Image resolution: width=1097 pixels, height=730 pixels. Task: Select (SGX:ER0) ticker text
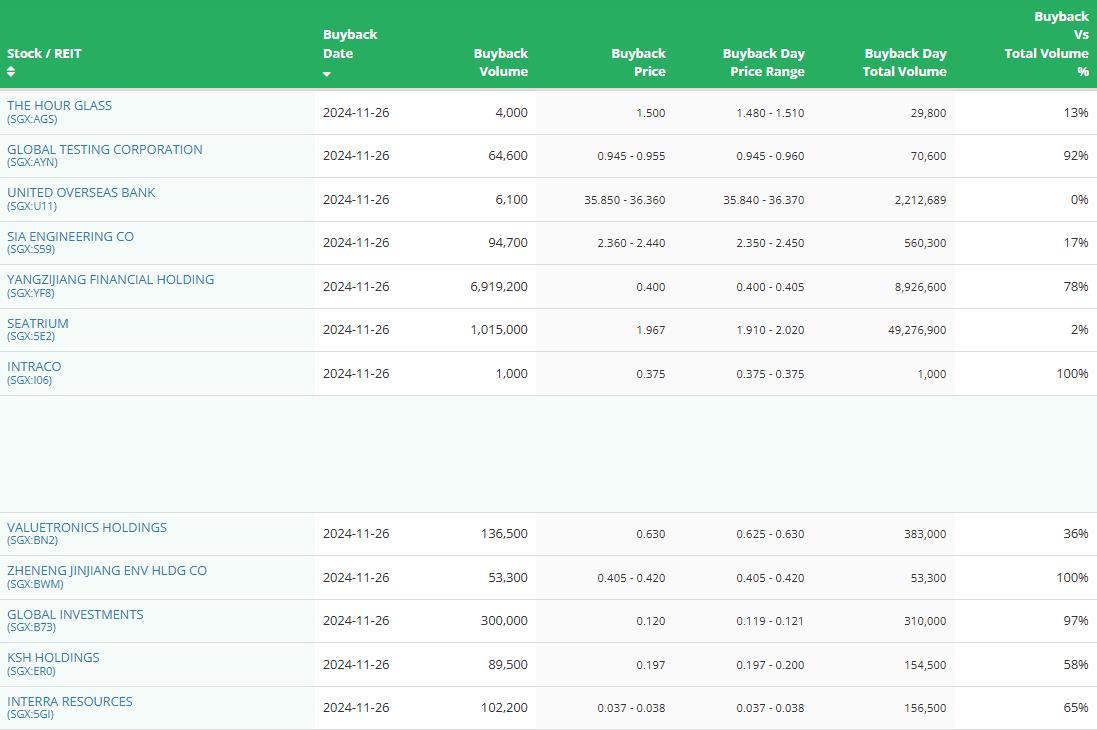(31, 671)
